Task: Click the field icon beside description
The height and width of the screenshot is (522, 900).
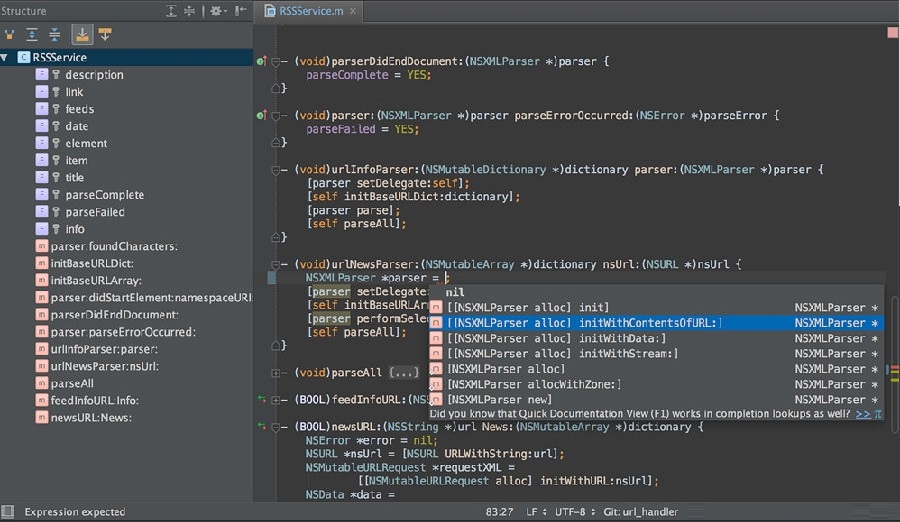Action: pyautogui.click(x=42, y=75)
